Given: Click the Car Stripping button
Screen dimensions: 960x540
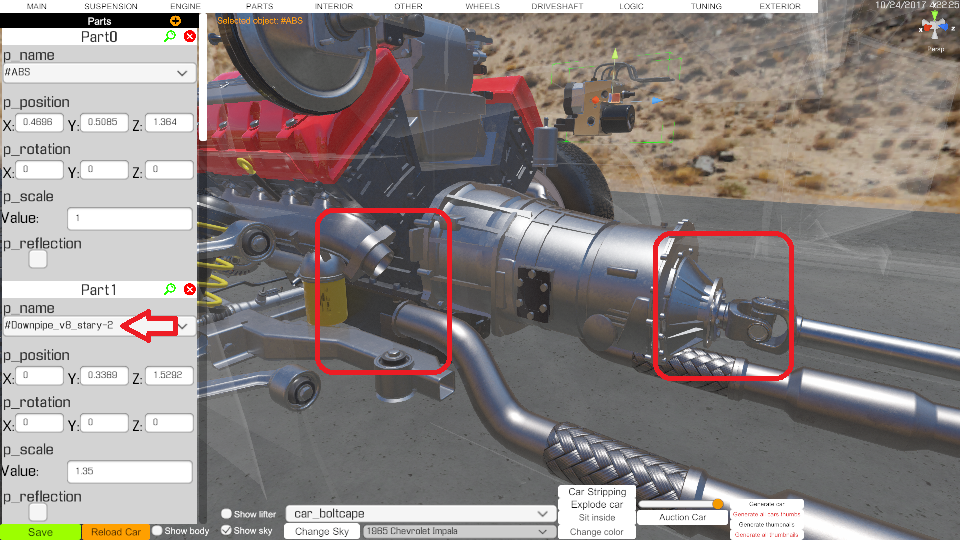Looking at the screenshot, I should pyautogui.click(x=597, y=492).
